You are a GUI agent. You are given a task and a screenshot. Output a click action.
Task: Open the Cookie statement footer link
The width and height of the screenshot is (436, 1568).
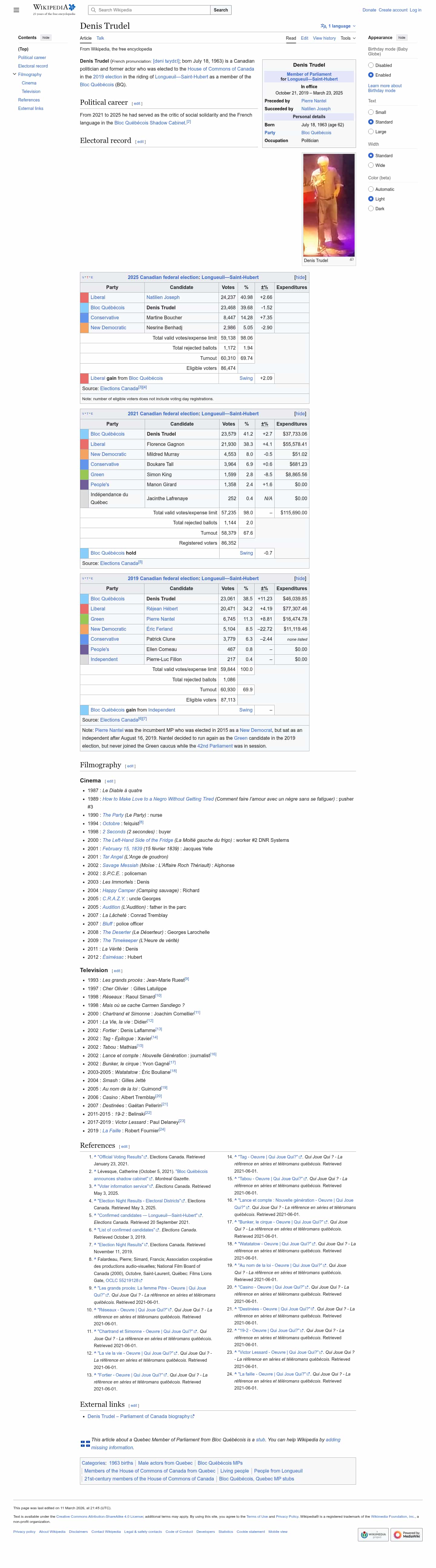[x=250, y=1531]
